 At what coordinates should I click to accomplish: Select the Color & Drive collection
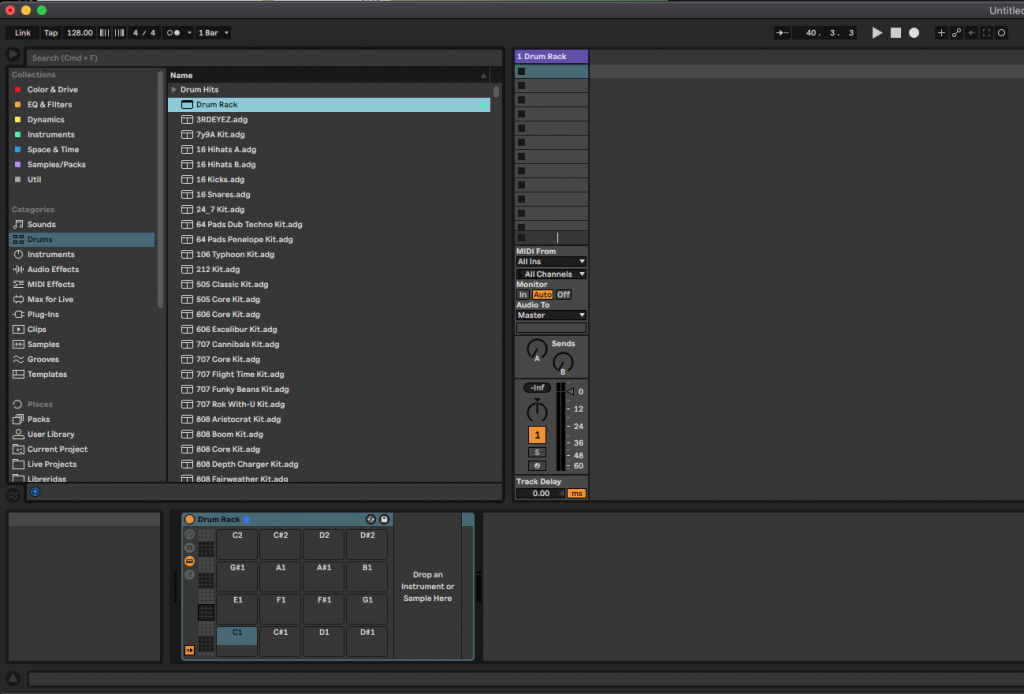click(52, 89)
